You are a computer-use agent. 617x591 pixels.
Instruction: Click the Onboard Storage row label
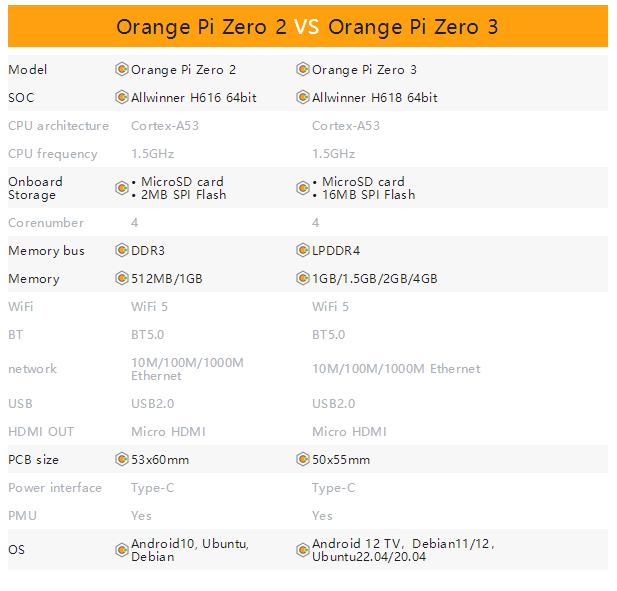click(x=35, y=188)
